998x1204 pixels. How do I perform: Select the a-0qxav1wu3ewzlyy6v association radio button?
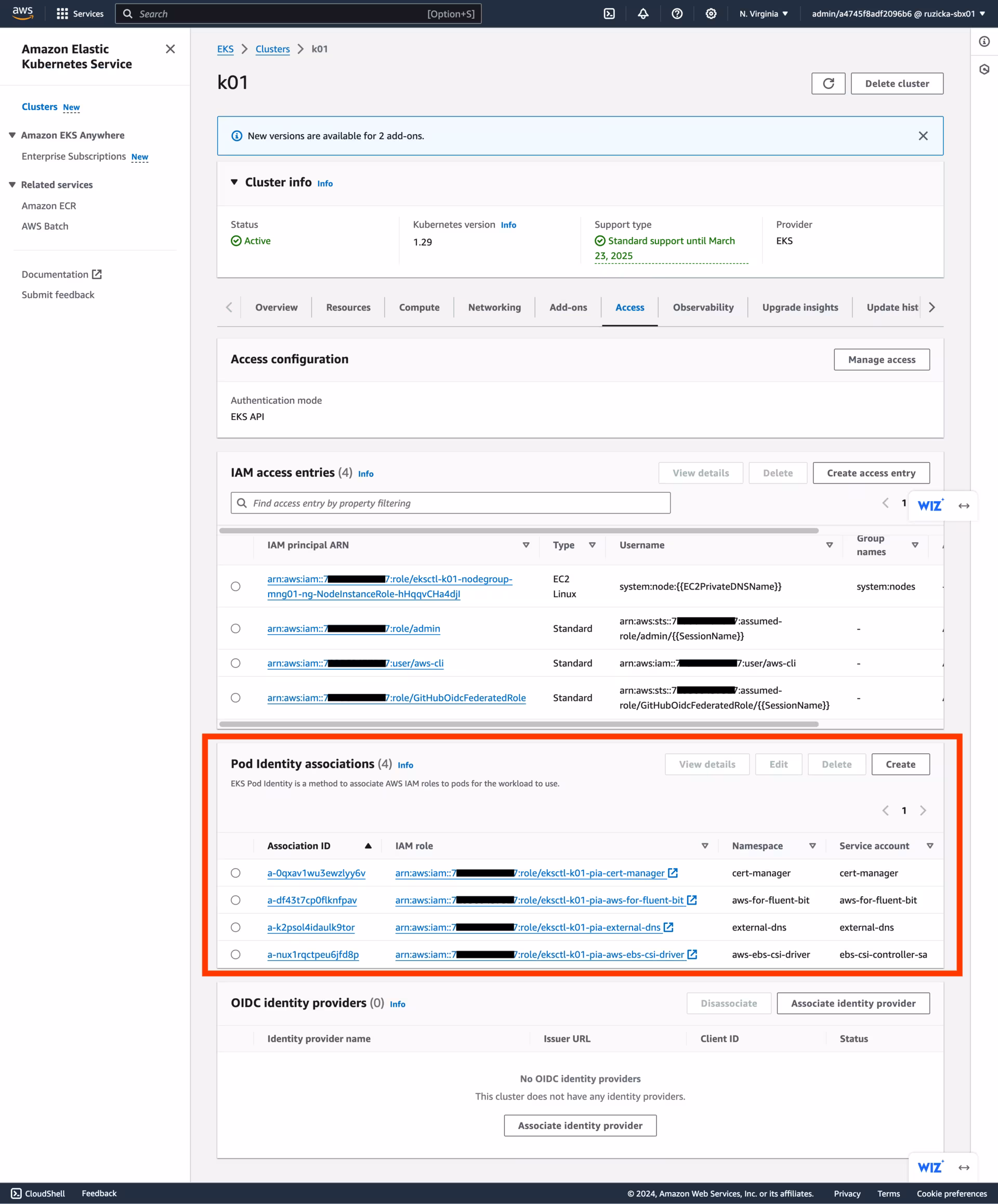[x=235, y=873]
